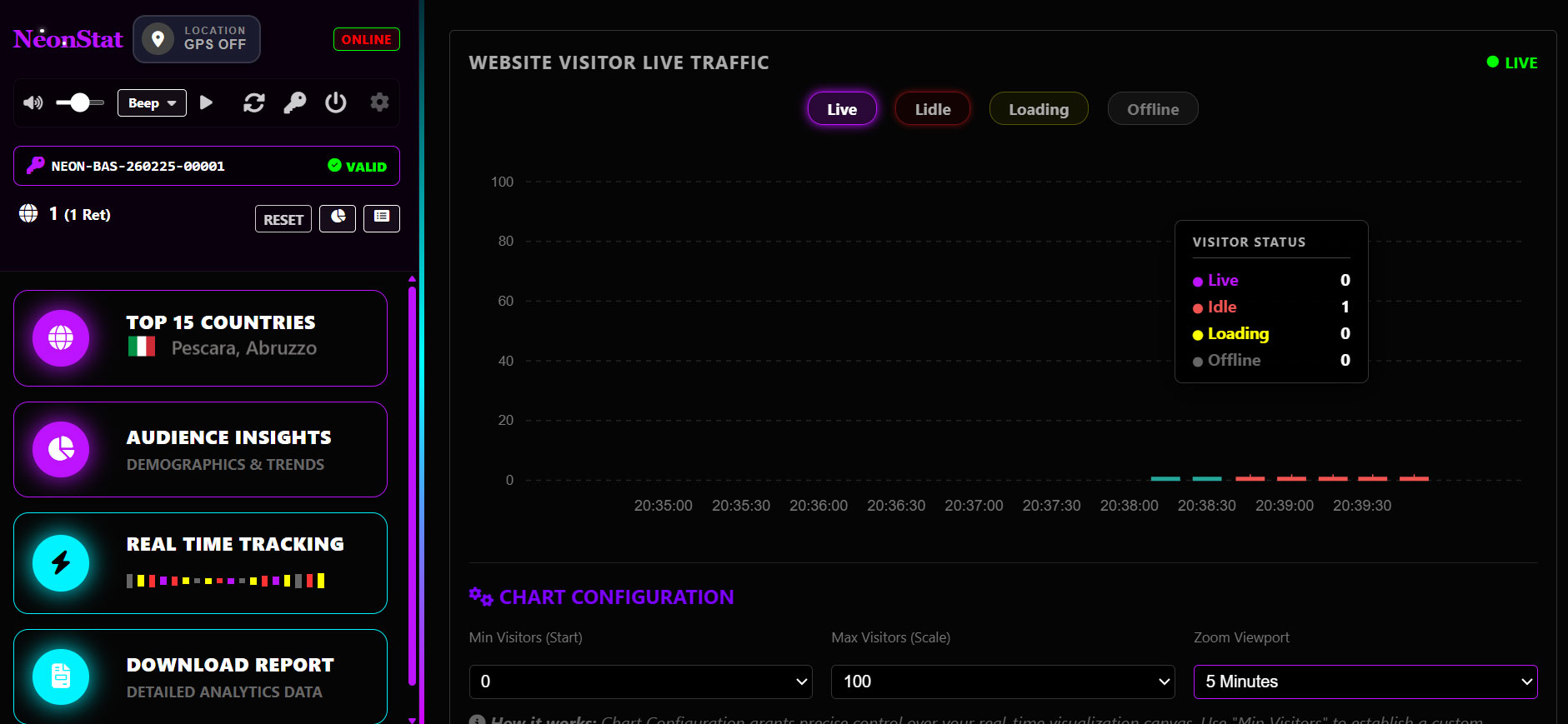Toggle the Offline status filter
This screenshot has height=724, width=1568.
click(1152, 109)
